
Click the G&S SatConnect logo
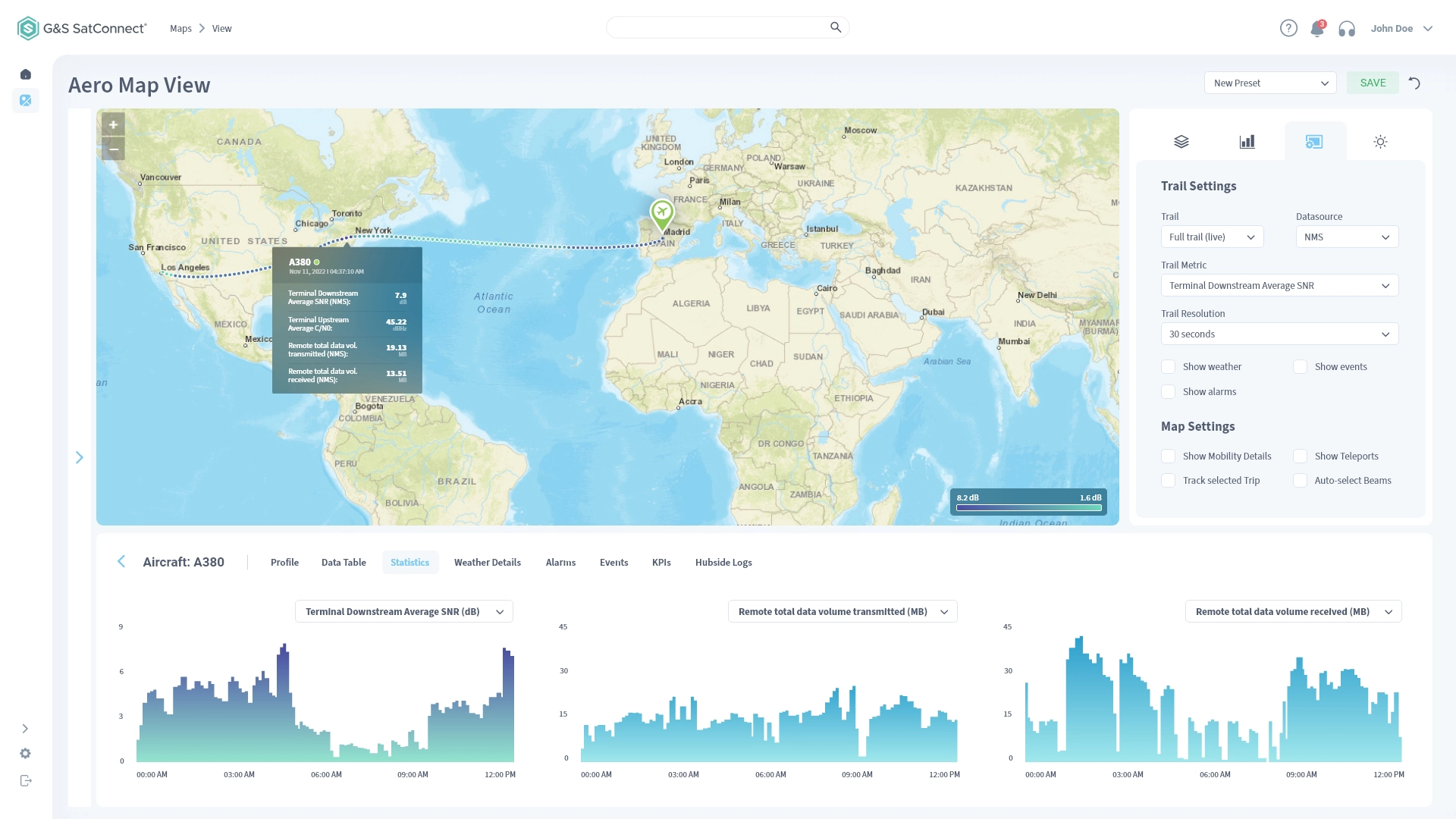click(x=82, y=28)
